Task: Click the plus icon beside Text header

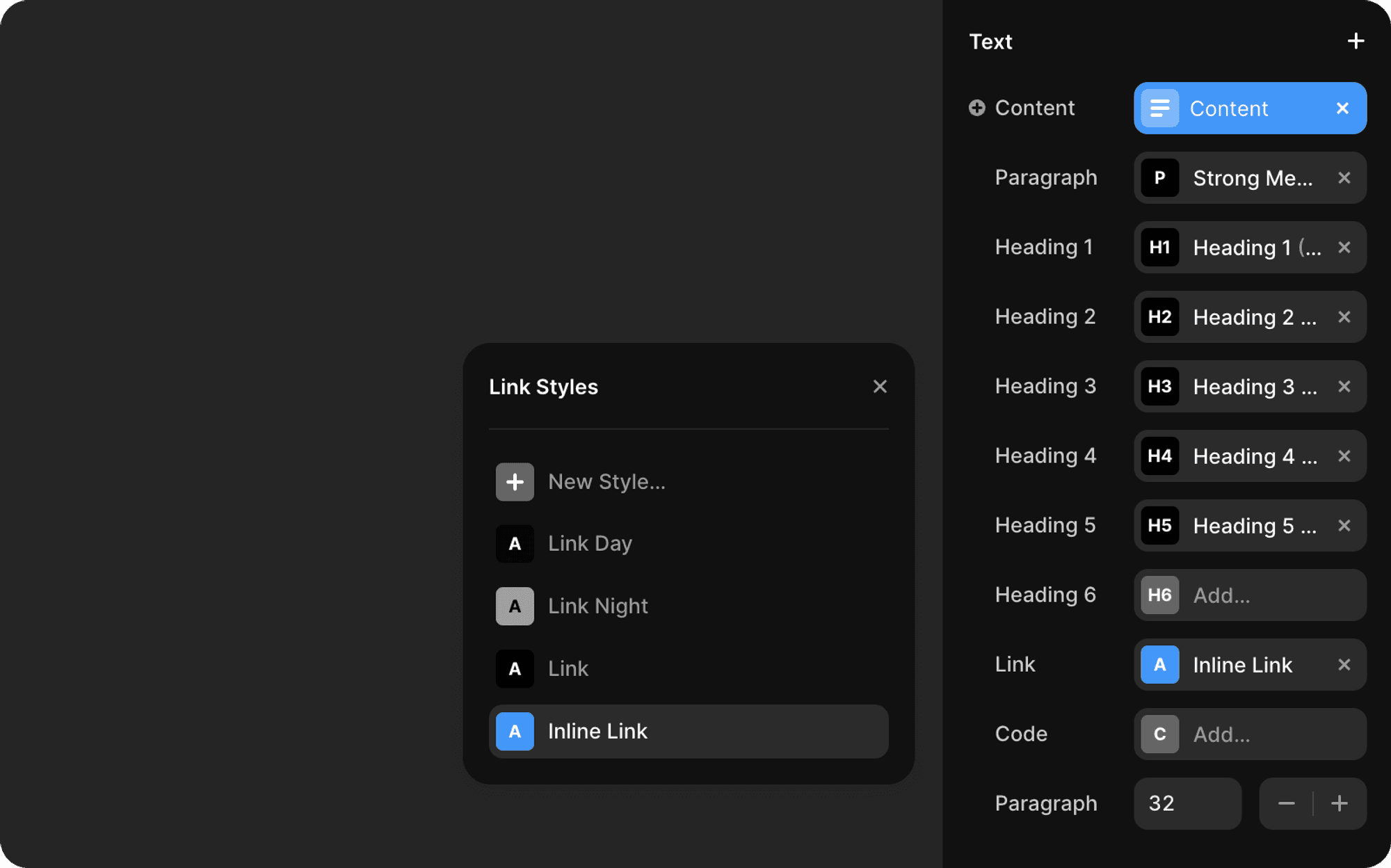Action: coord(1356,41)
